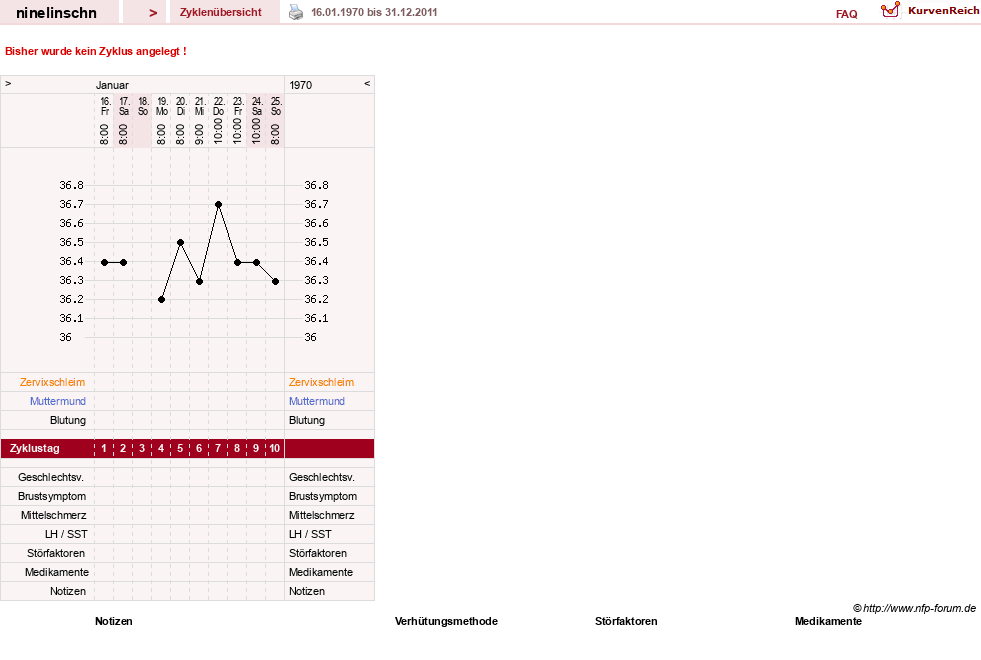This screenshot has width=981, height=660.
Task: Click the Zyklustag row label
Action: click(35, 449)
